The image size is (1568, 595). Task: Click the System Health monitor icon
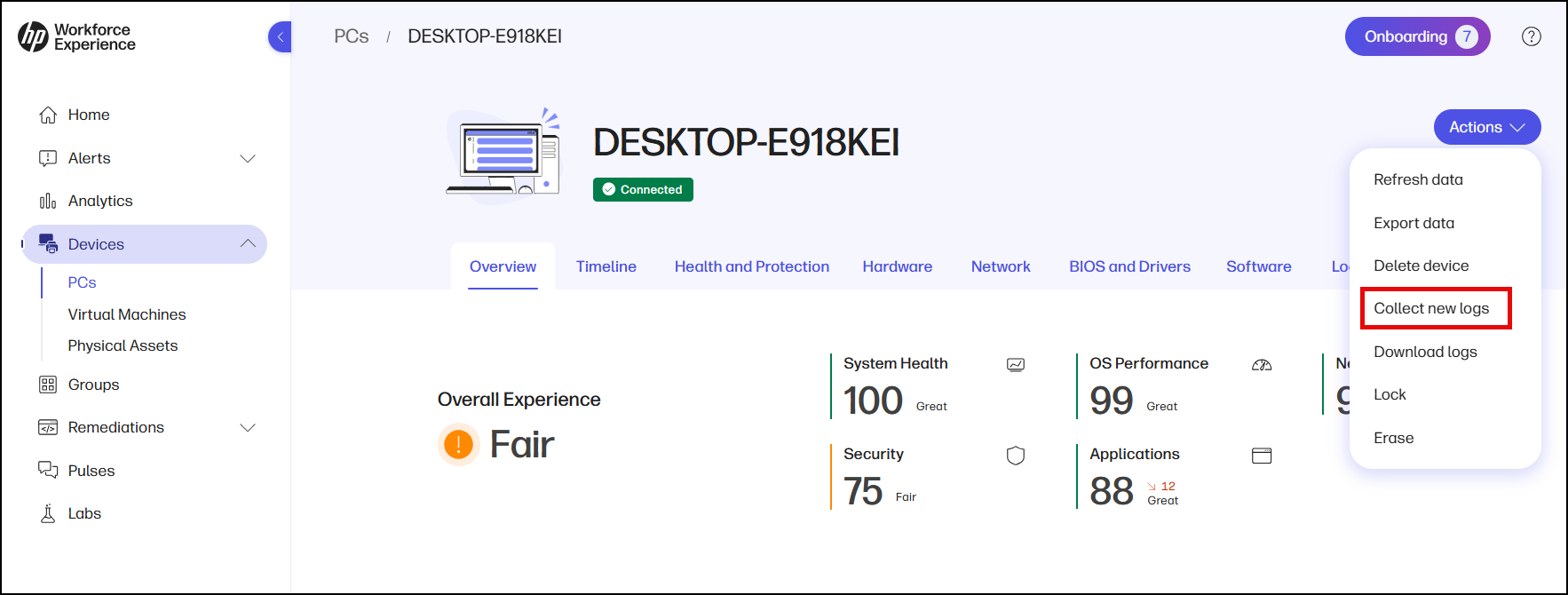tap(1016, 365)
